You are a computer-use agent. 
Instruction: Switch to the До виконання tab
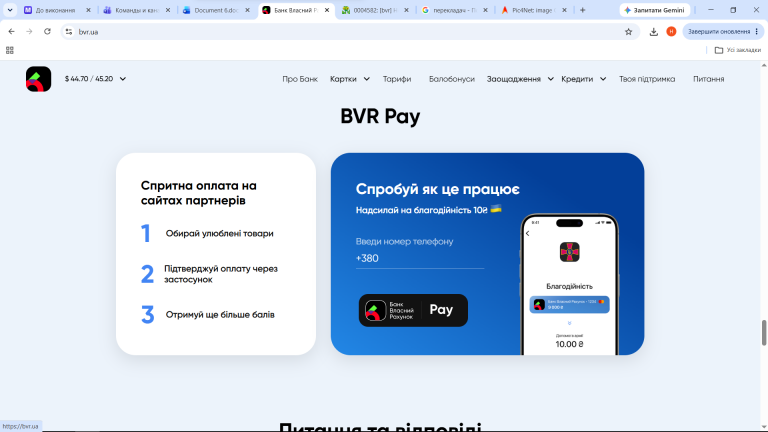pyautogui.click(x=55, y=10)
